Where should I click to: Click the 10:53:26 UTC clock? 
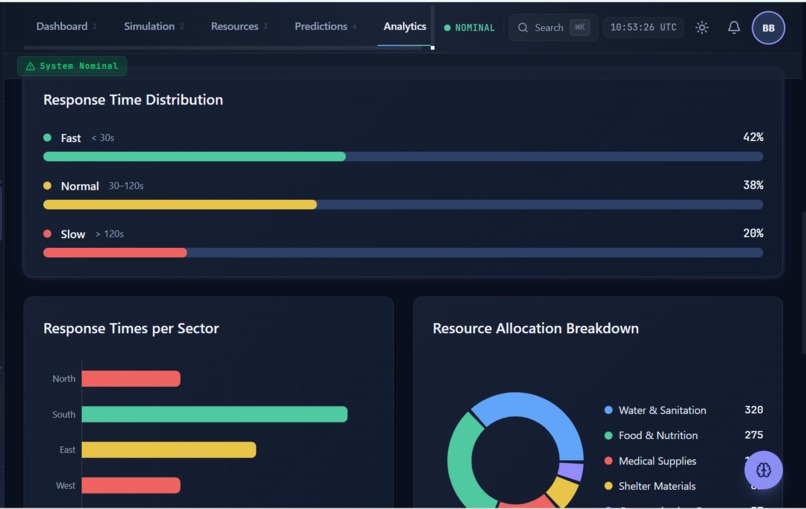(643, 27)
